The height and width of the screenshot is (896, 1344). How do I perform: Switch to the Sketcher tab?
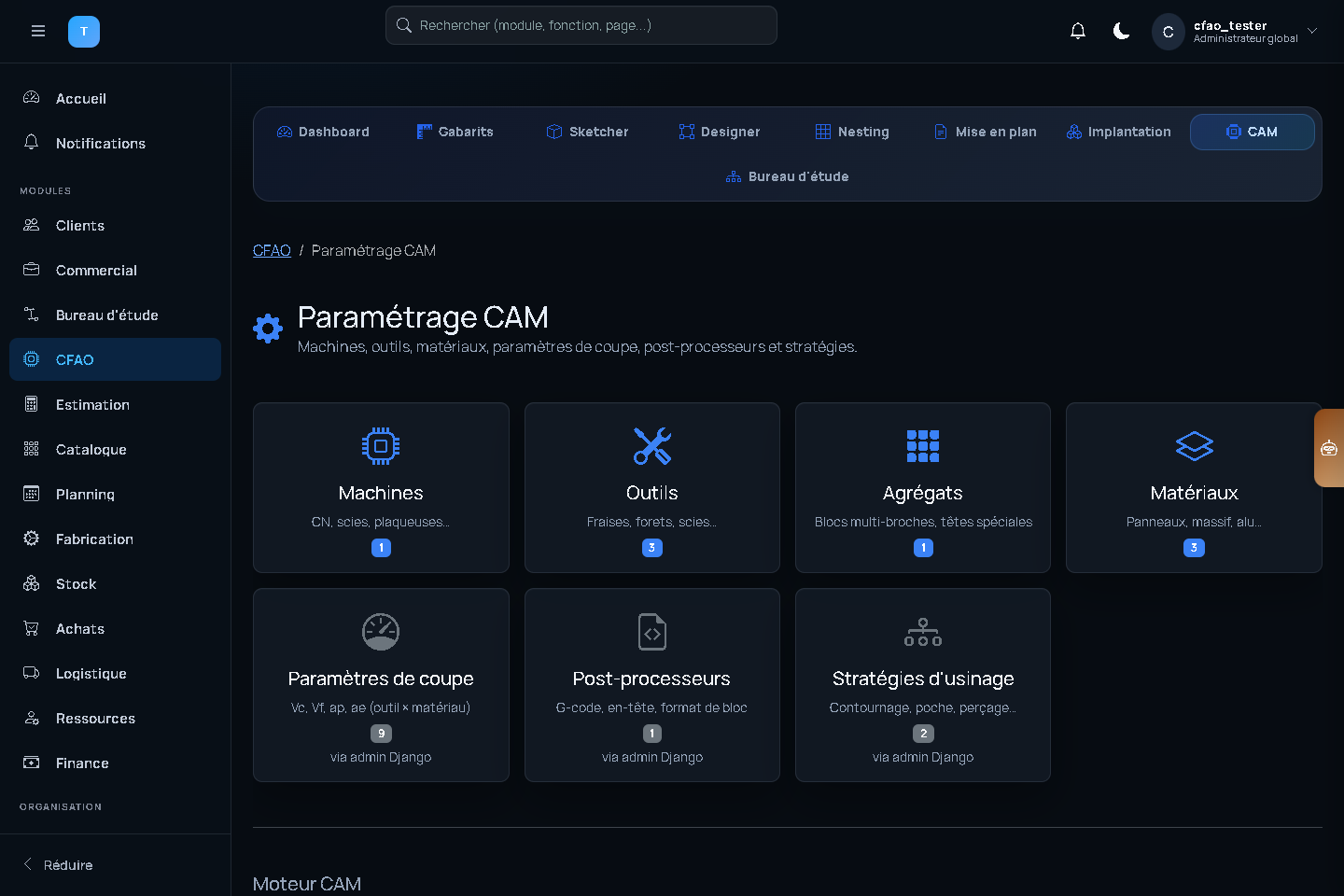click(587, 132)
